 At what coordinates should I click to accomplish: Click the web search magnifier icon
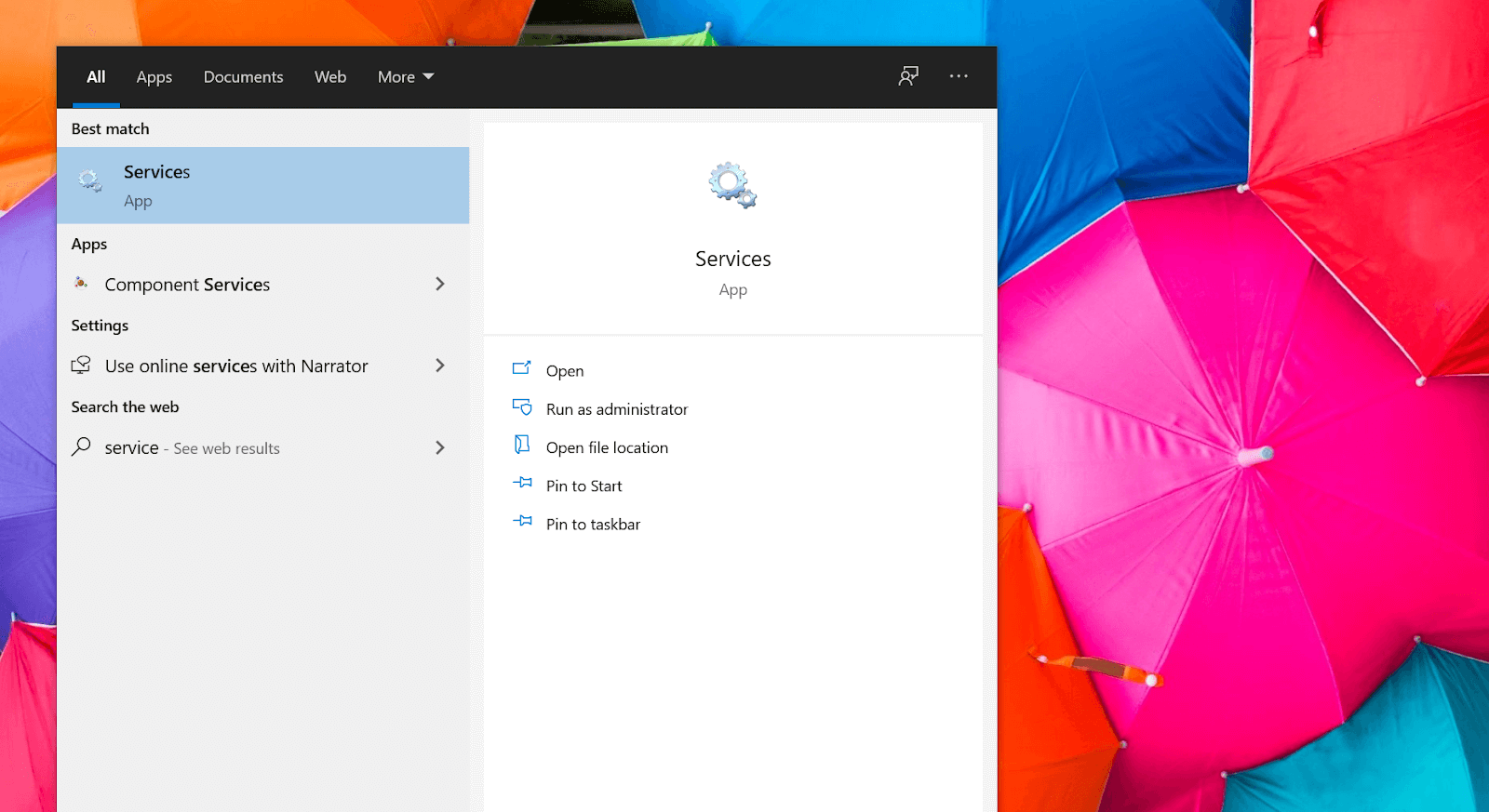coord(82,447)
